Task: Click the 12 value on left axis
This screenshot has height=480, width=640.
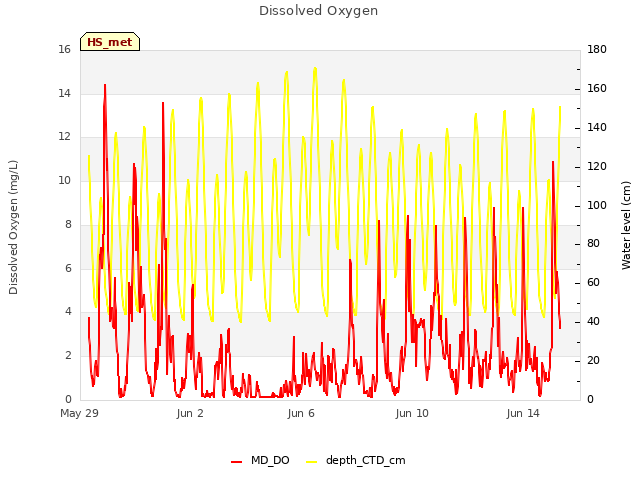Action: 64,136
